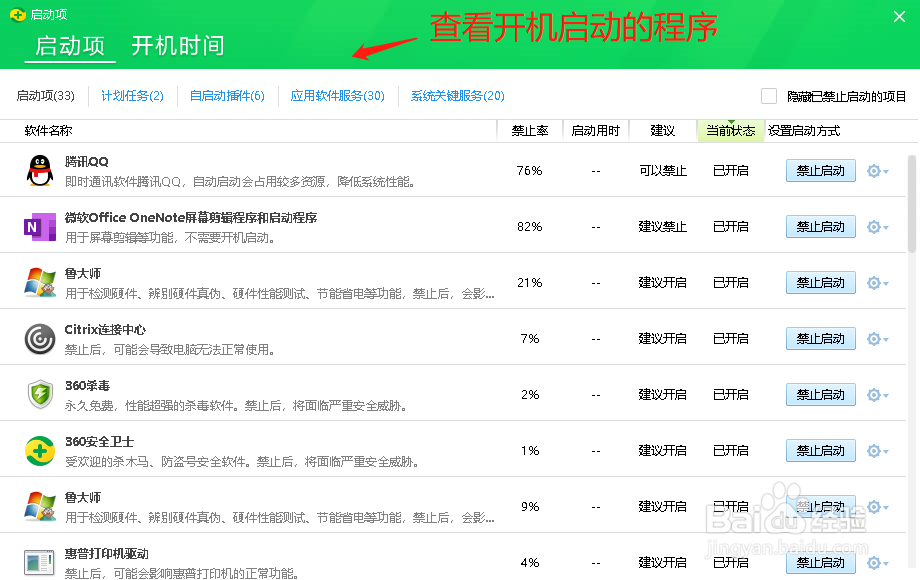Open settings gear for 21% 鲁大师 row
Screen dimensions: 920x580
(877, 283)
